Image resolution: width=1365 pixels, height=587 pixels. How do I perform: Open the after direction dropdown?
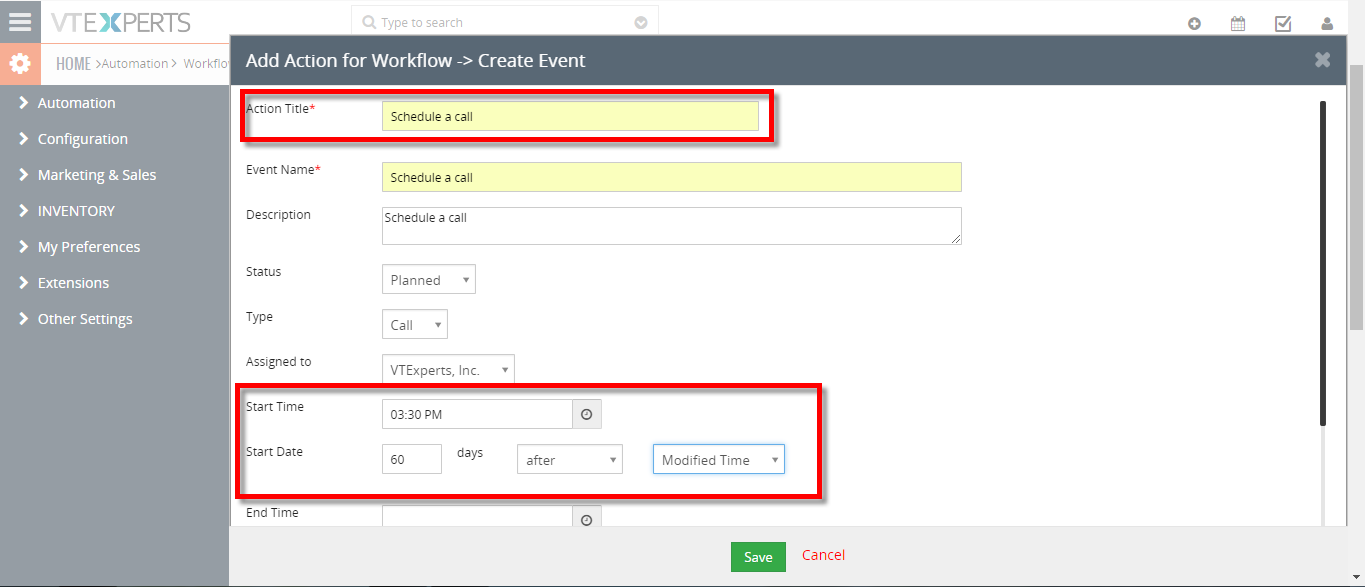point(570,460)
